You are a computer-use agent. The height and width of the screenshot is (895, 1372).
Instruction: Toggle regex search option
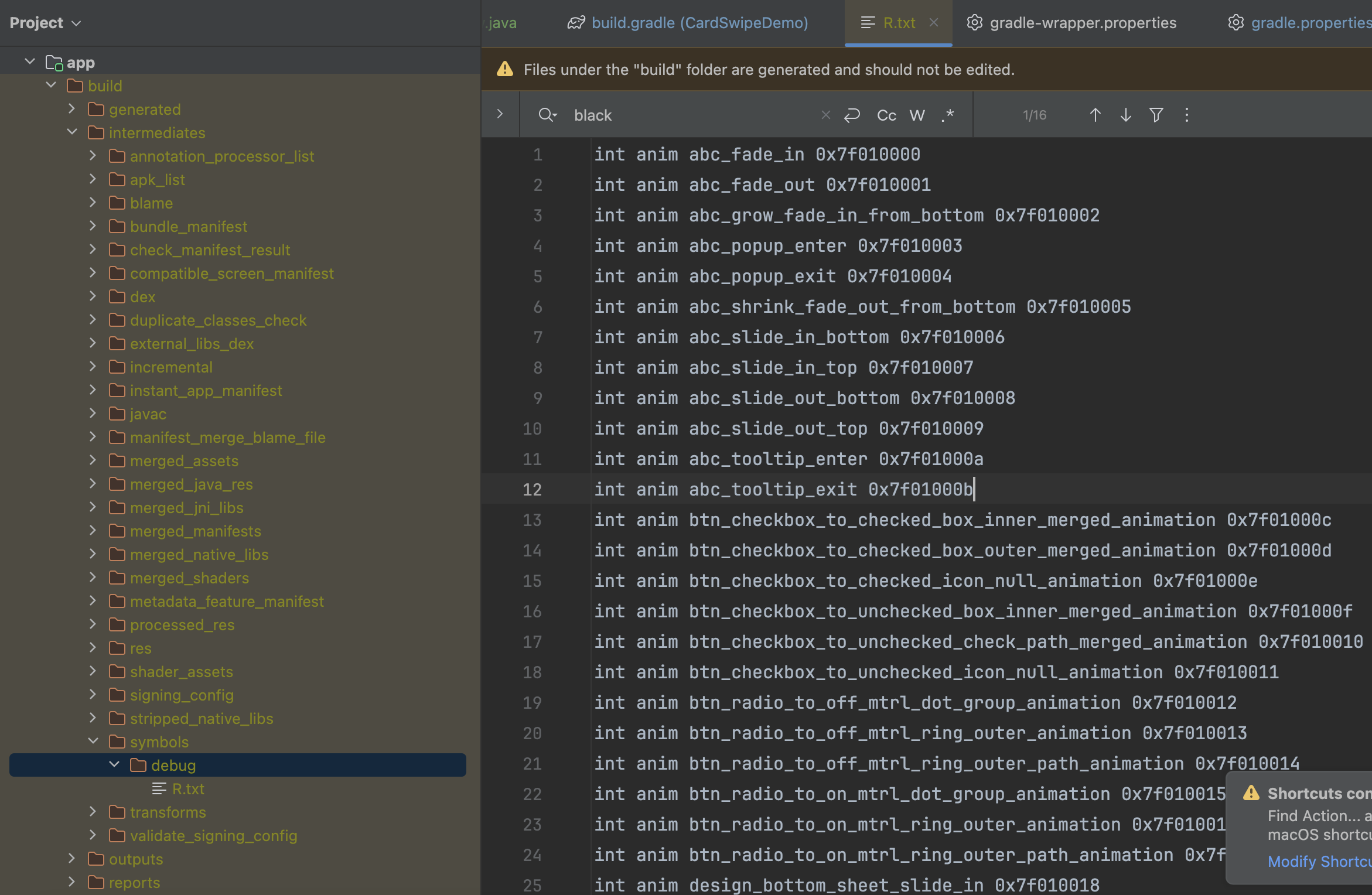(x=948, y=115)
